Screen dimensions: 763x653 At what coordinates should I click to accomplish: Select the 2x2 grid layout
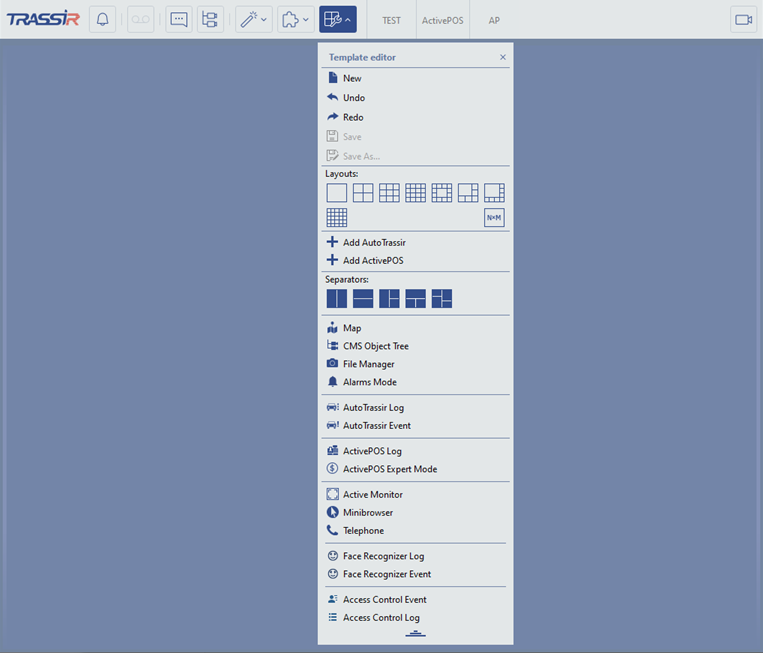click(x=363, y=193)
